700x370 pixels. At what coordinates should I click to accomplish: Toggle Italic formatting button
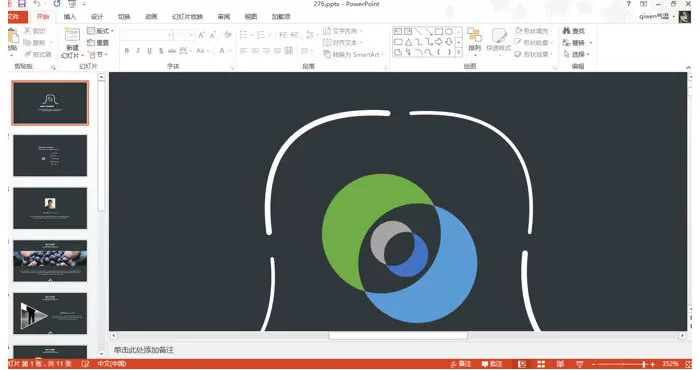(x=138, y=51)
